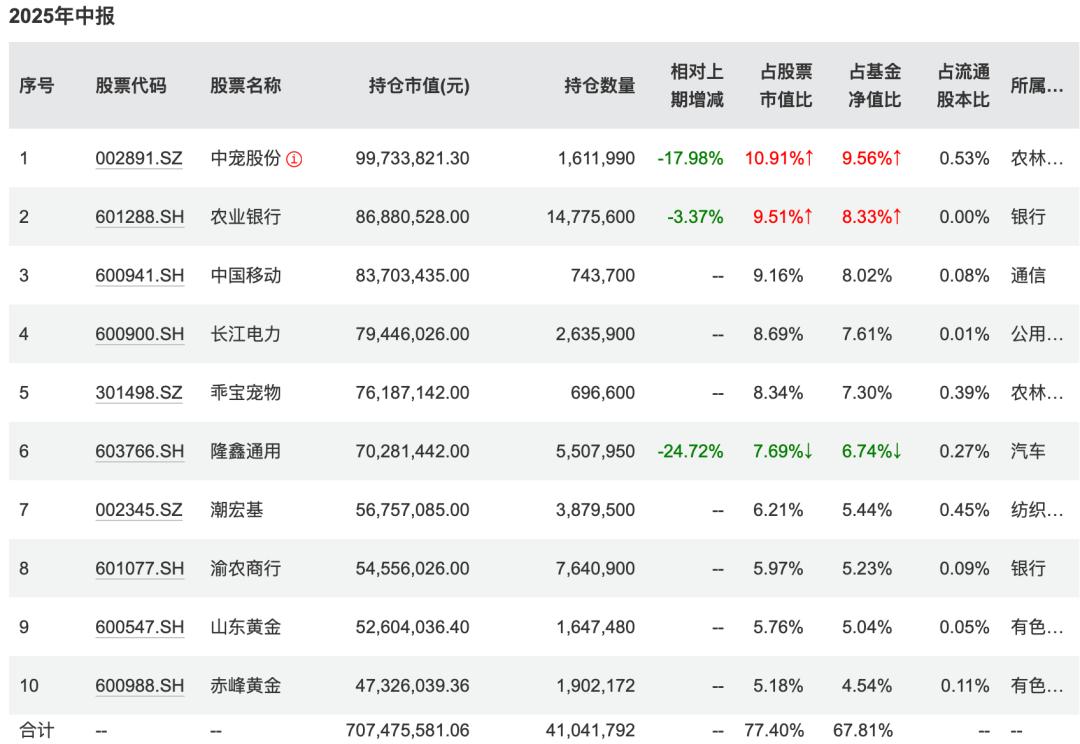Click the 股票代码 column header
1080x744 pixels.
[131, 85]
